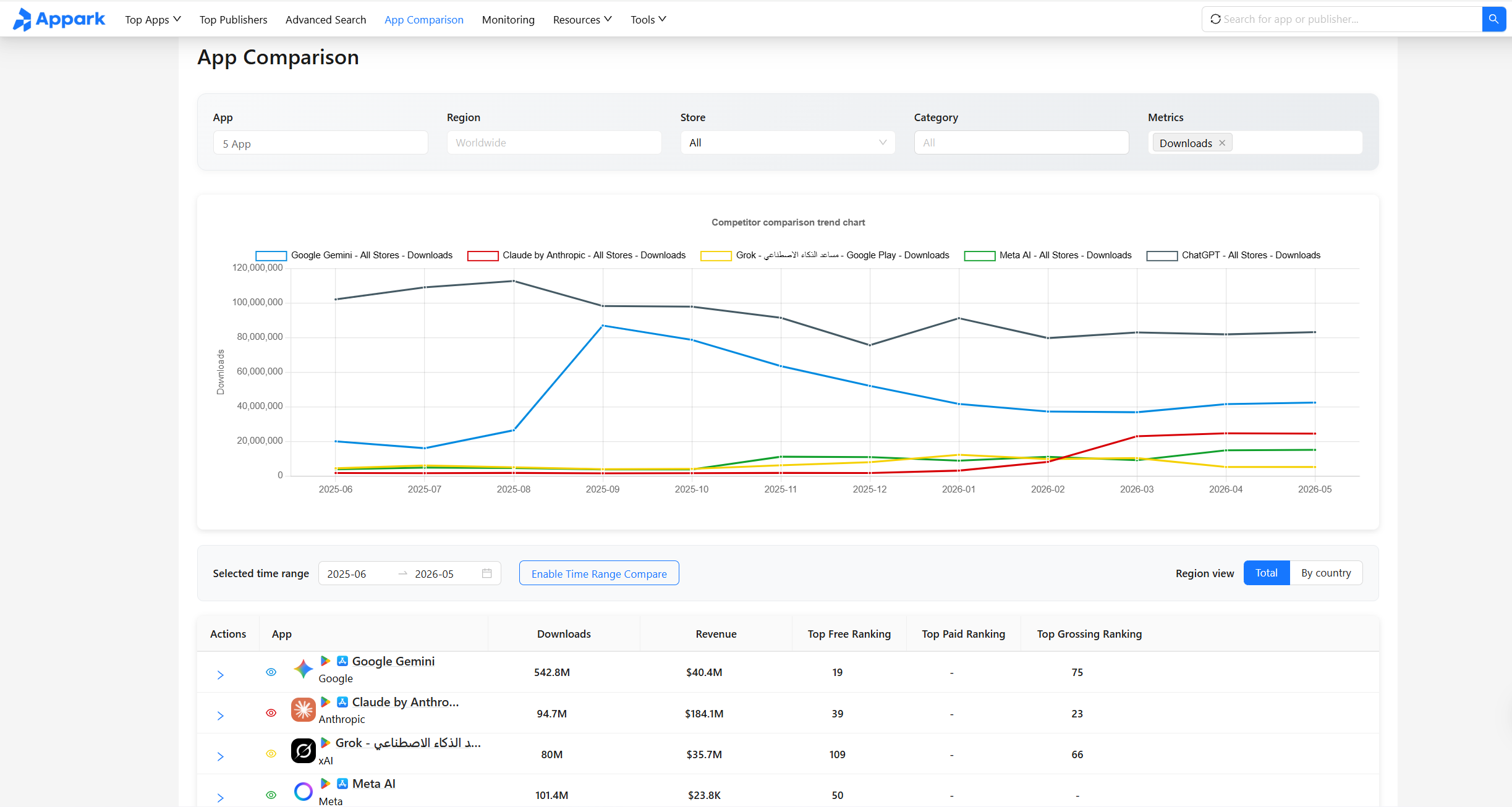Click the Google publisher name
The width and height of the screenshot is (1512, 807).
[x=336, y=678]
